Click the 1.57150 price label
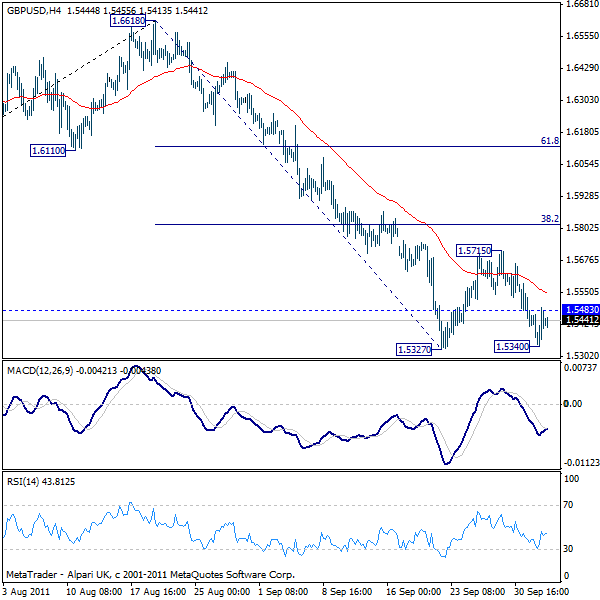The image size is (600, 600). point(474,251)
